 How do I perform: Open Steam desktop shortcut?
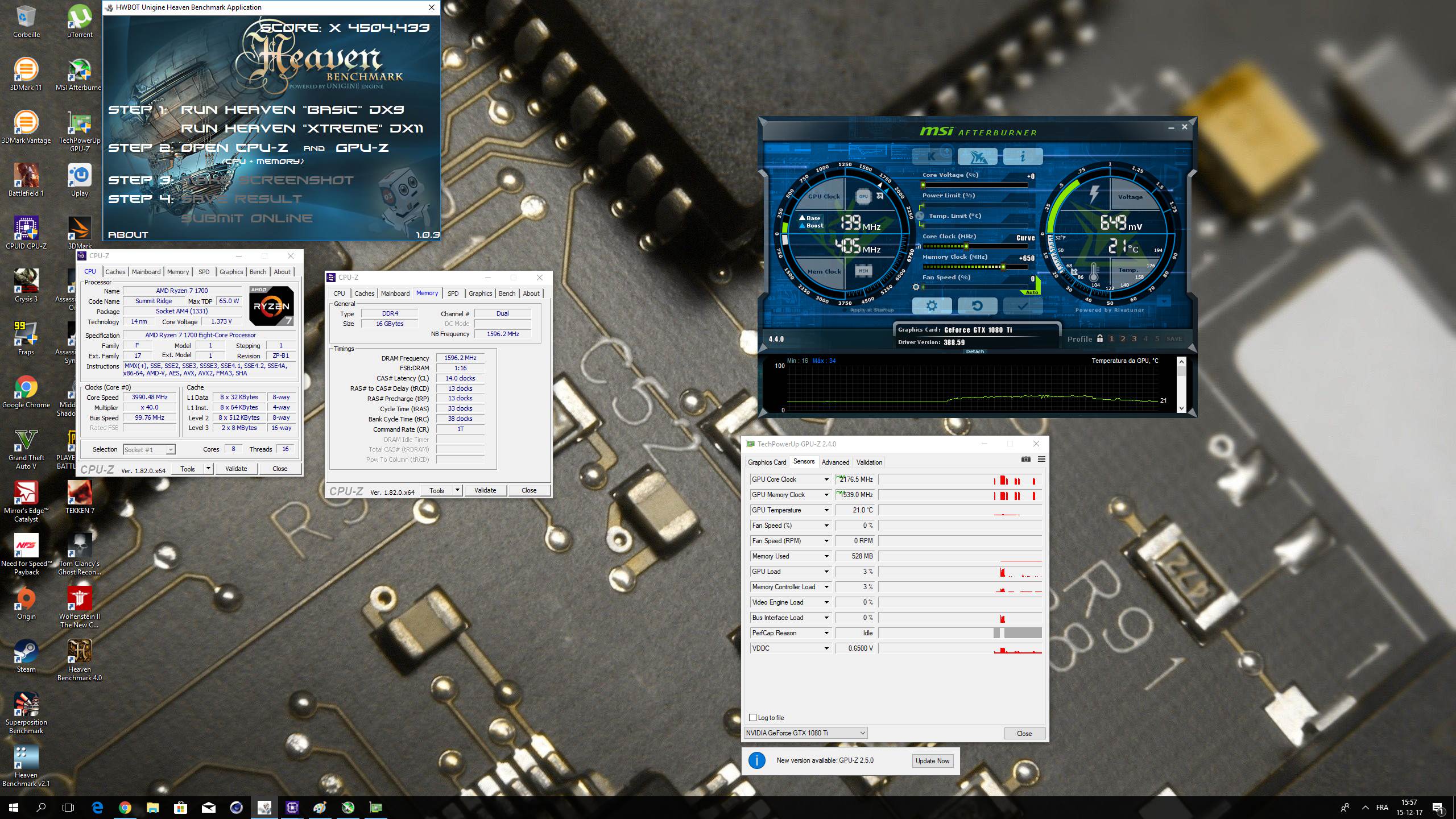pyautogui.click(x=26, y=656)
